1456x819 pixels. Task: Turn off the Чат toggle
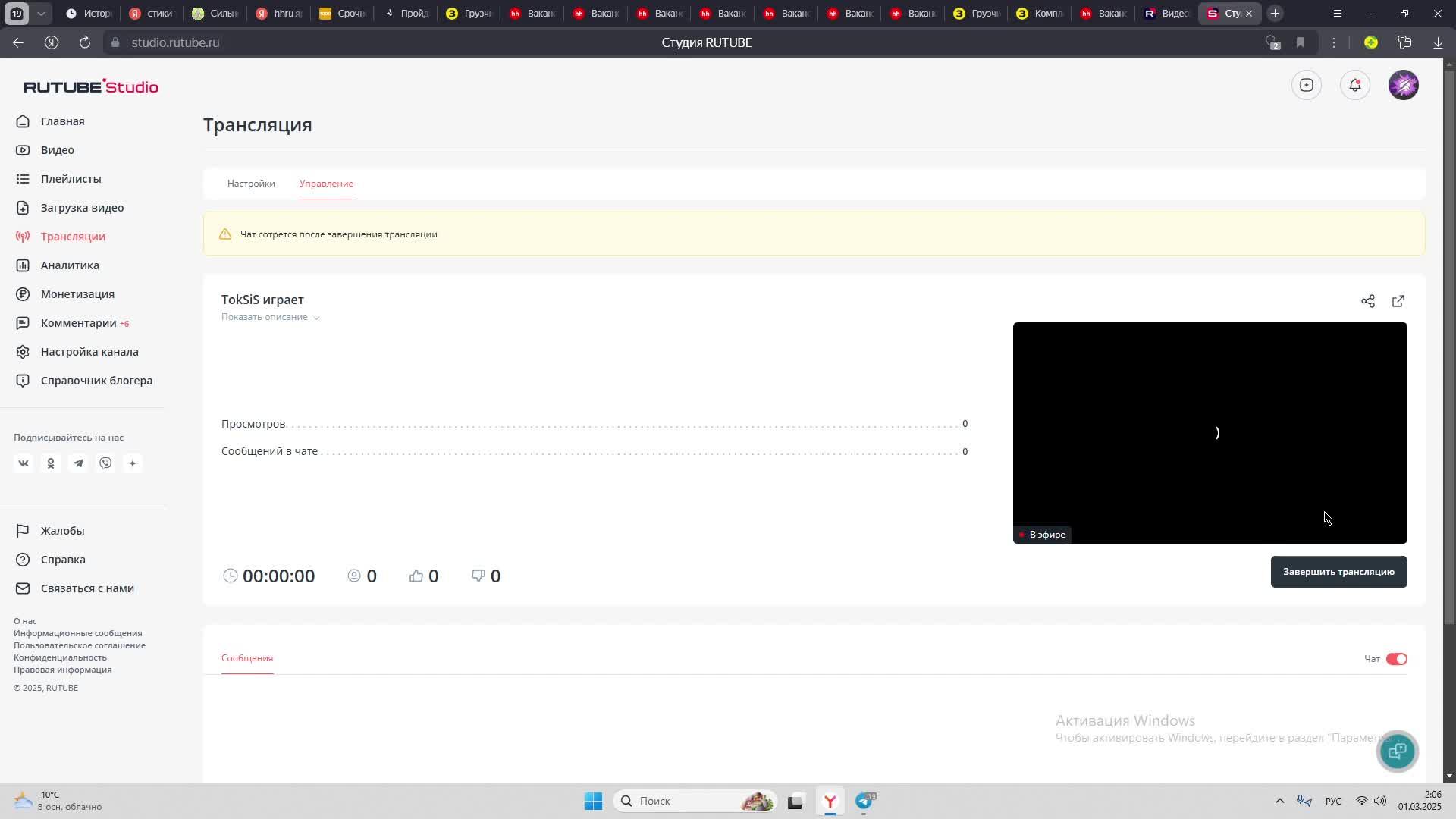click(x=1396, y=659)
